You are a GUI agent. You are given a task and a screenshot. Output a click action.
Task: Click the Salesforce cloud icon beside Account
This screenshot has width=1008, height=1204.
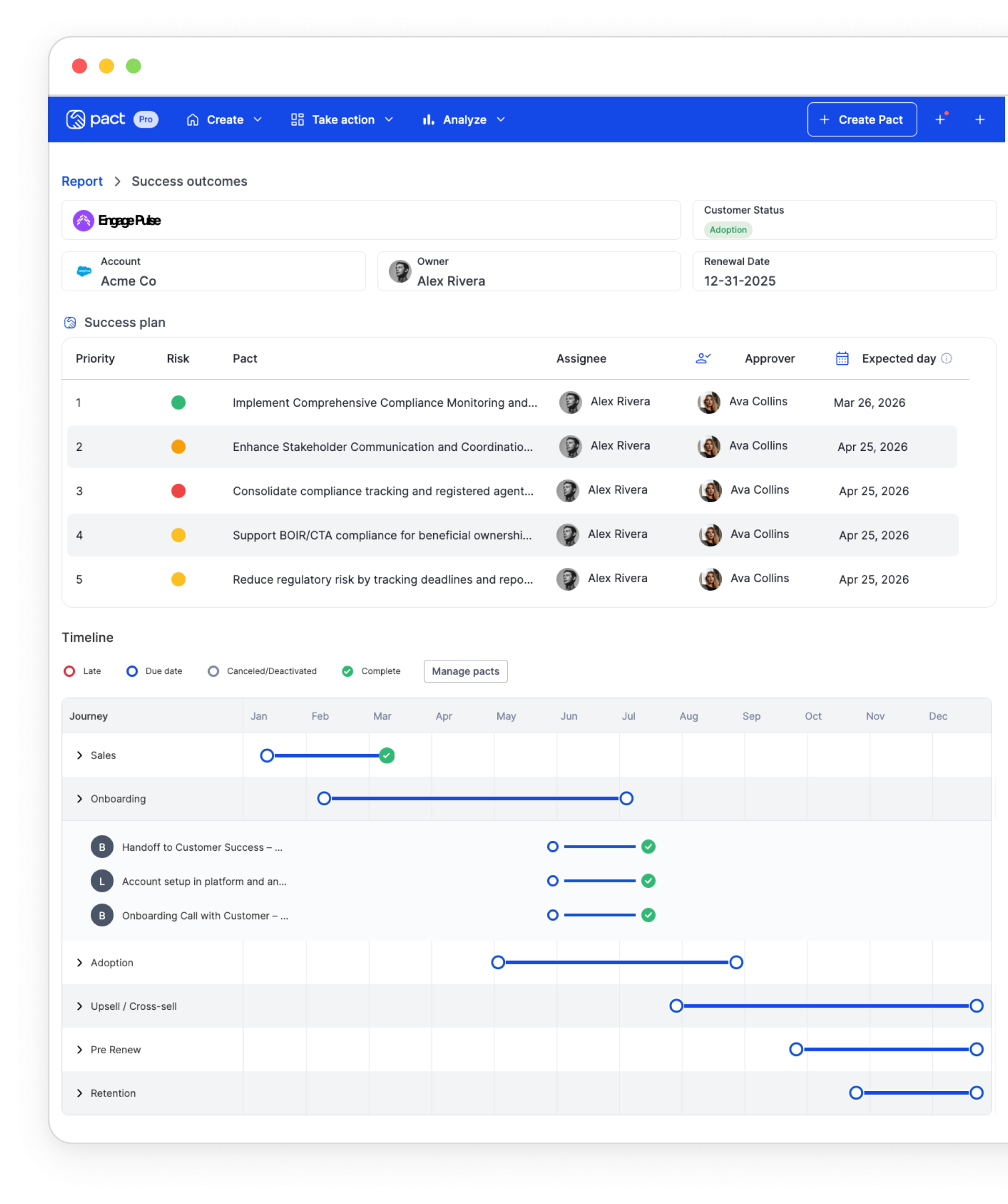pyautogui.click(x=85, y=271)
